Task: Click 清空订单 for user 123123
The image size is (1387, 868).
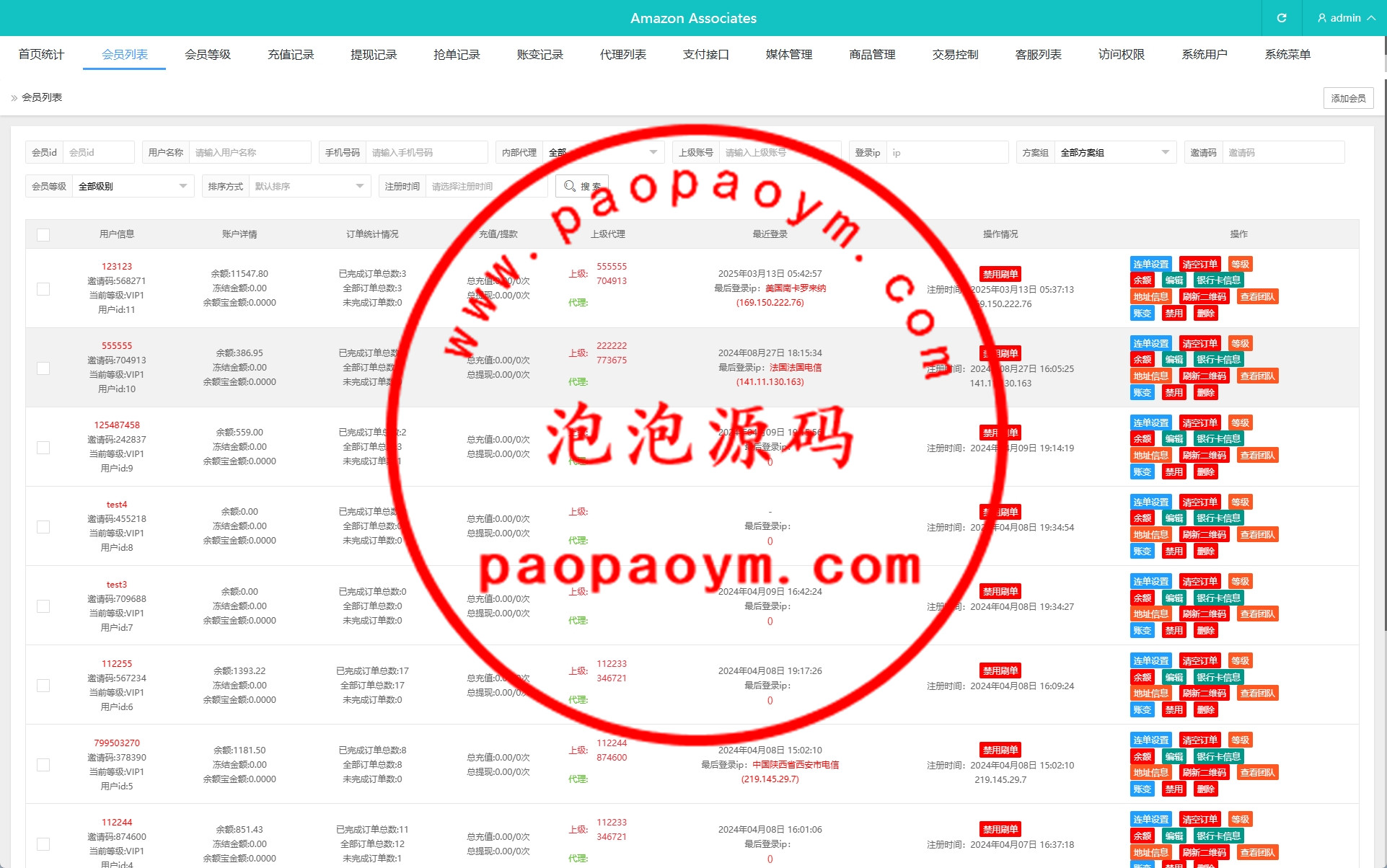Action: [x=1199, y=264]
